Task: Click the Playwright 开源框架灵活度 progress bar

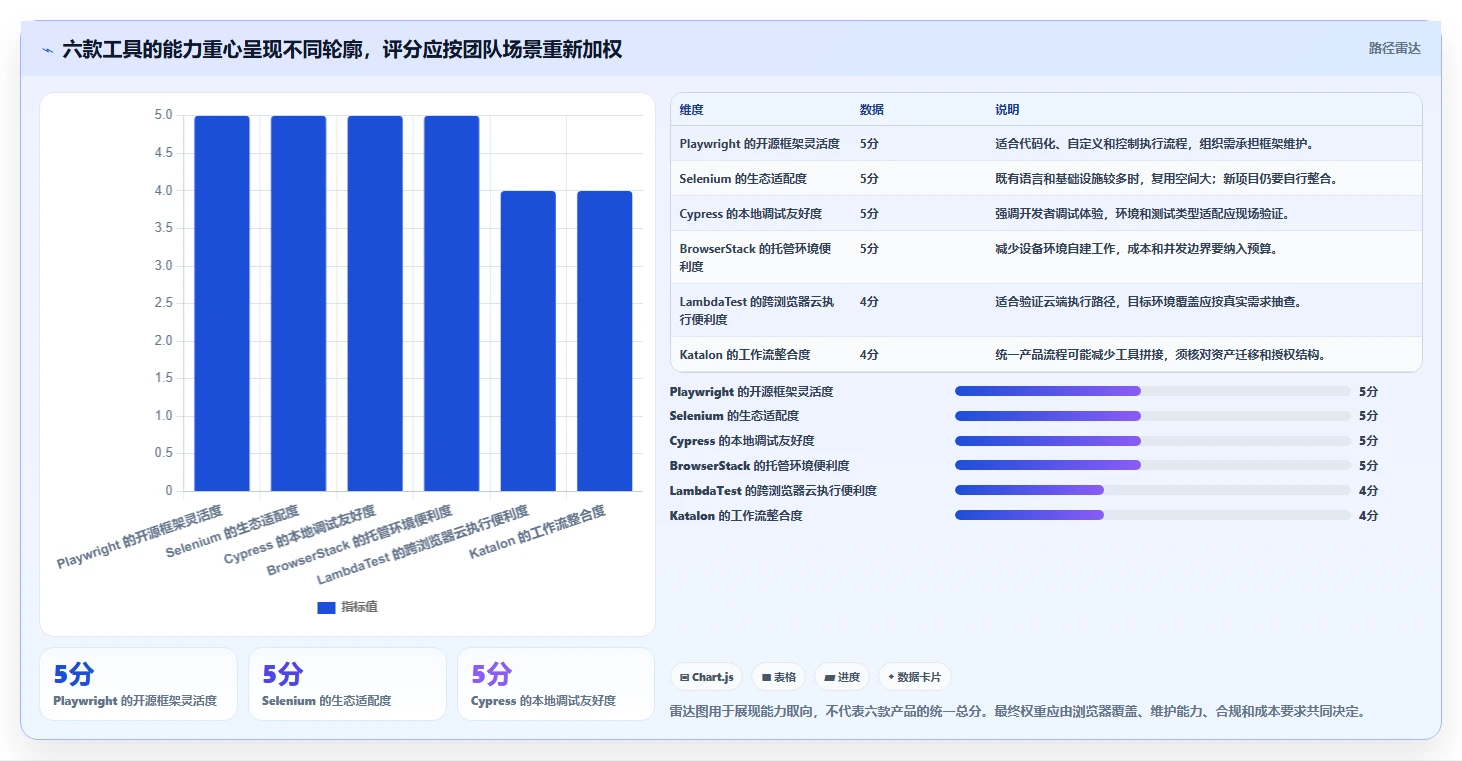Action: (1153, 391)
